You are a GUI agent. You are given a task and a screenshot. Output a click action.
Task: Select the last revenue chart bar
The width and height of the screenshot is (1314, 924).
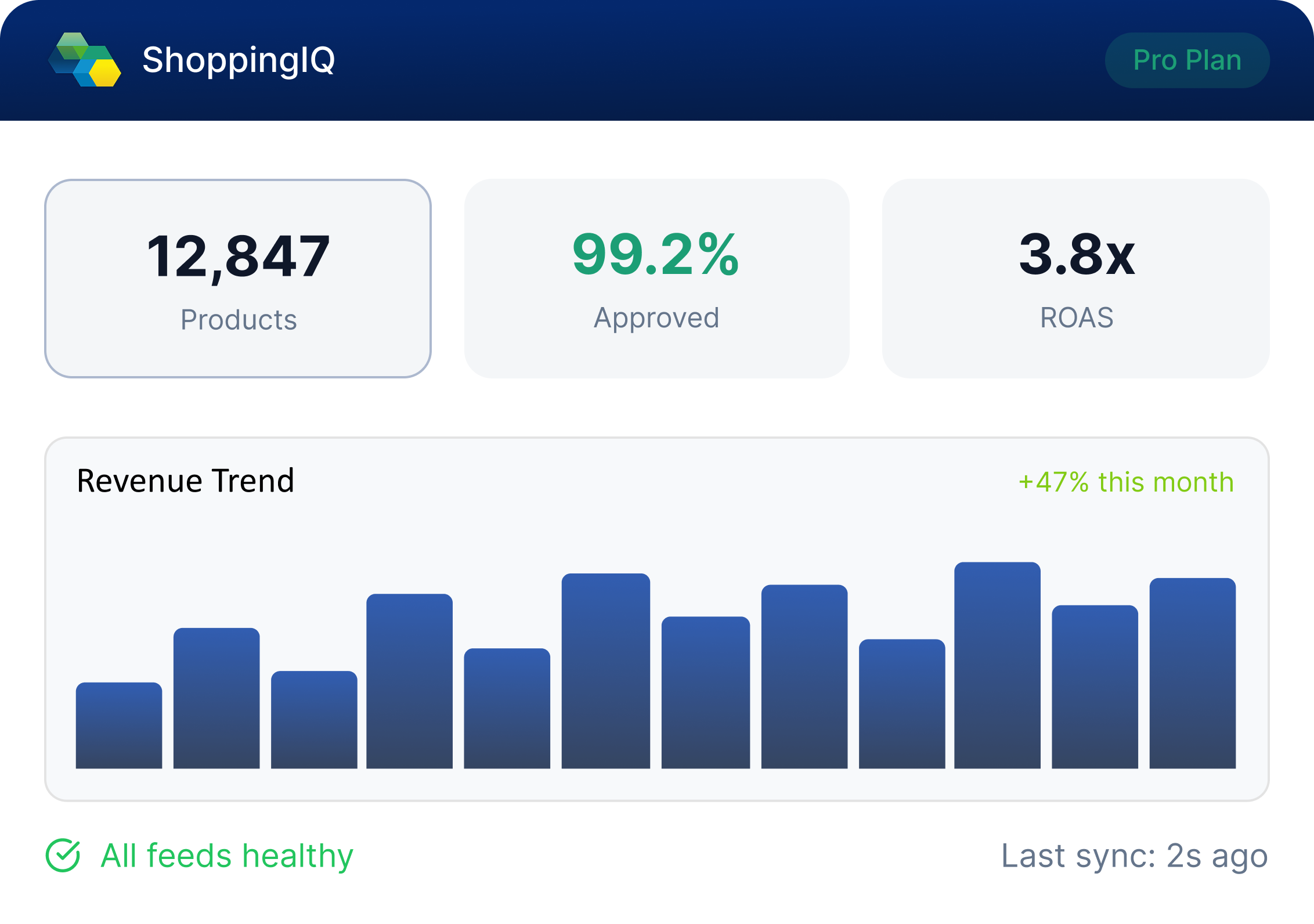[1192, 673]
